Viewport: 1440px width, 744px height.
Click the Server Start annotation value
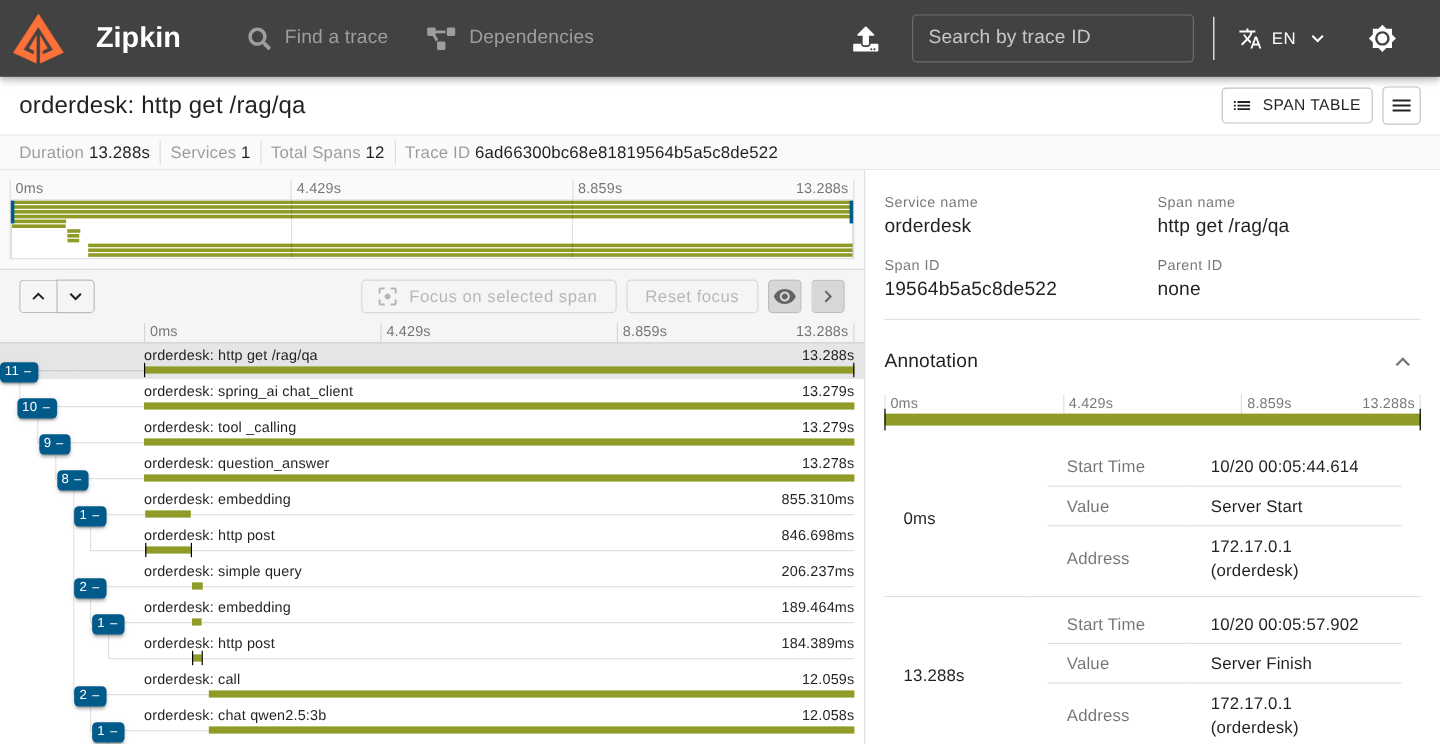(1256, 507)
